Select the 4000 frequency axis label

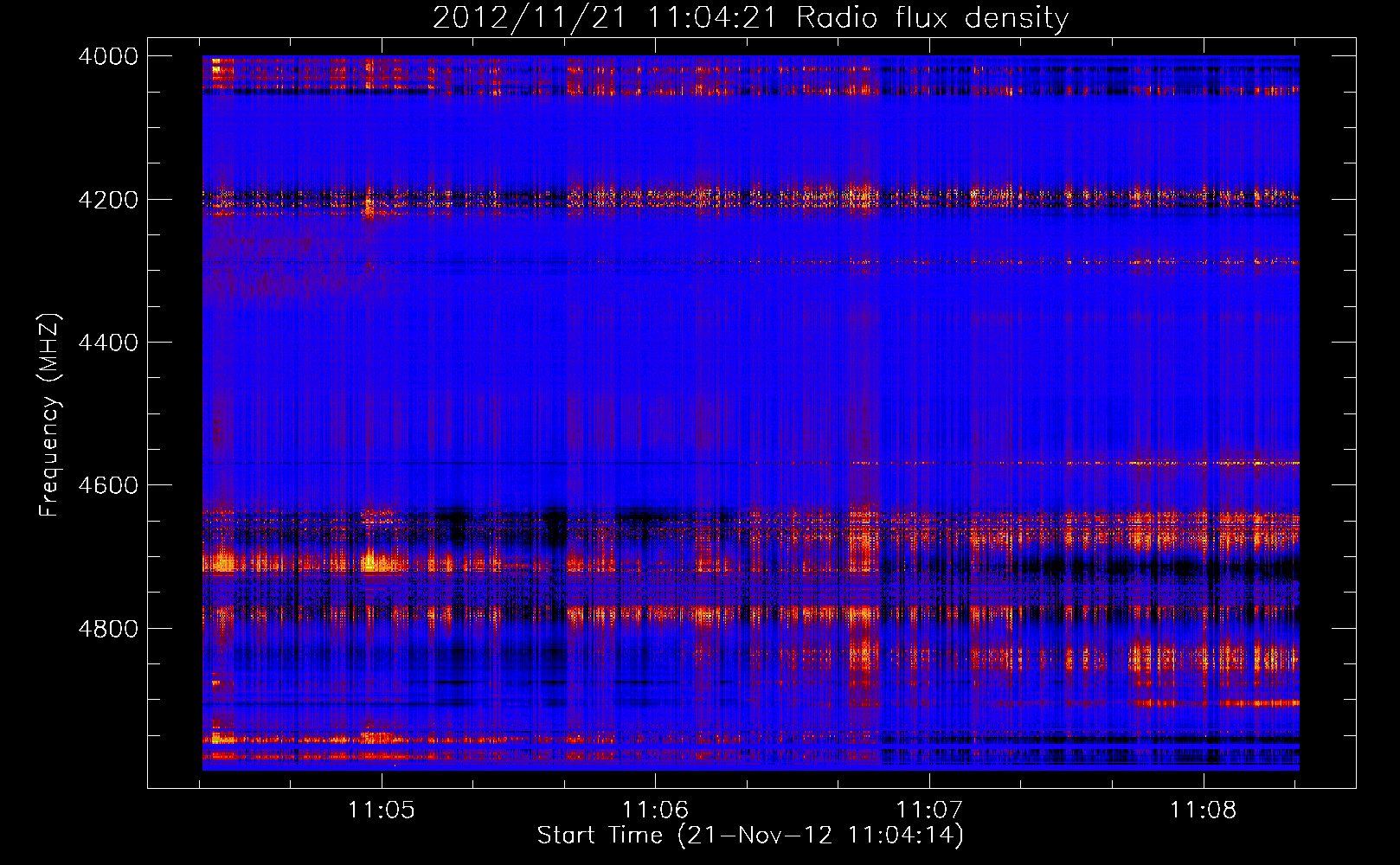click(x=108, y=56)
